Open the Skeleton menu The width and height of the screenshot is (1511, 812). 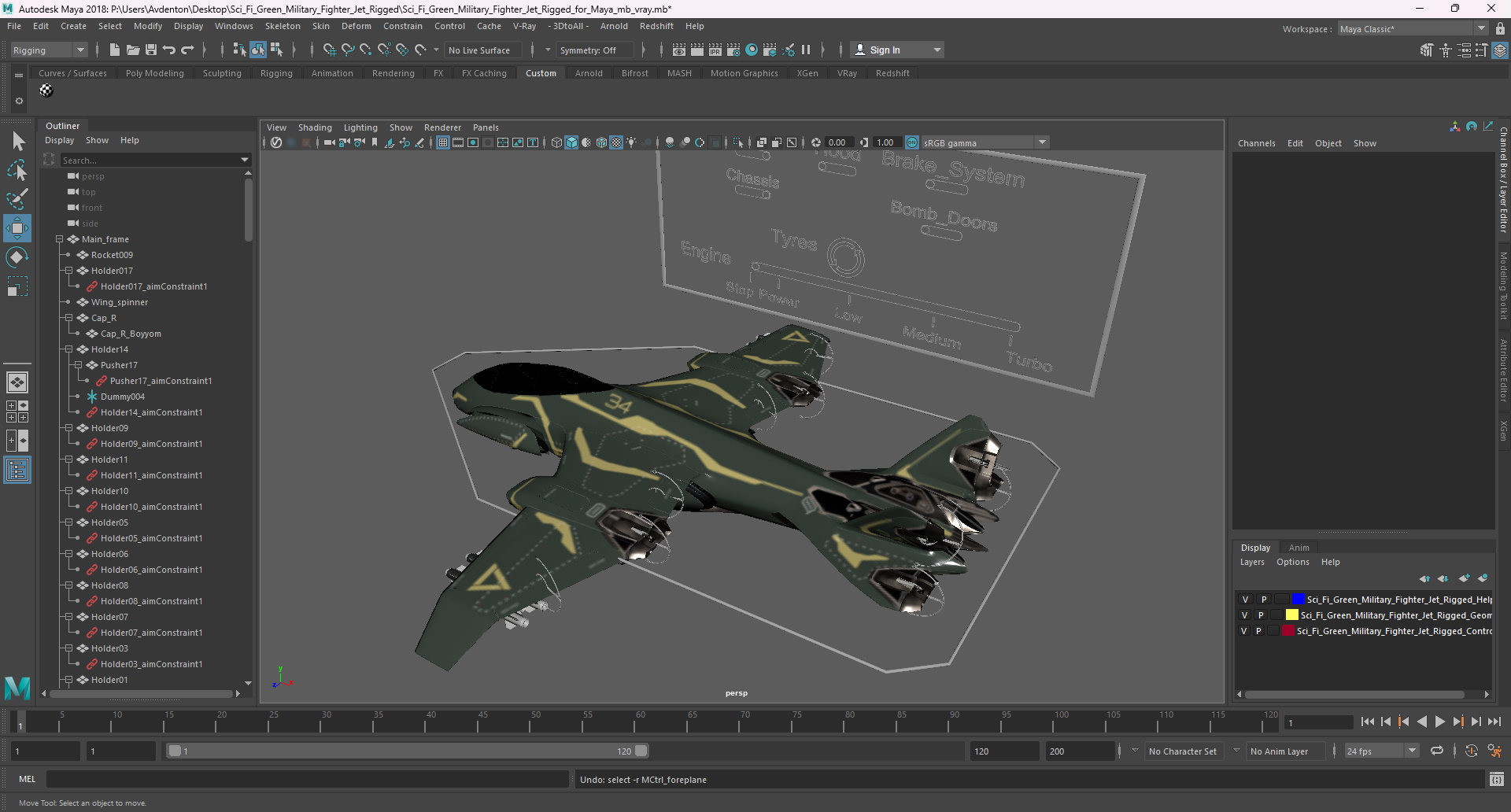(x=283, y=26)
